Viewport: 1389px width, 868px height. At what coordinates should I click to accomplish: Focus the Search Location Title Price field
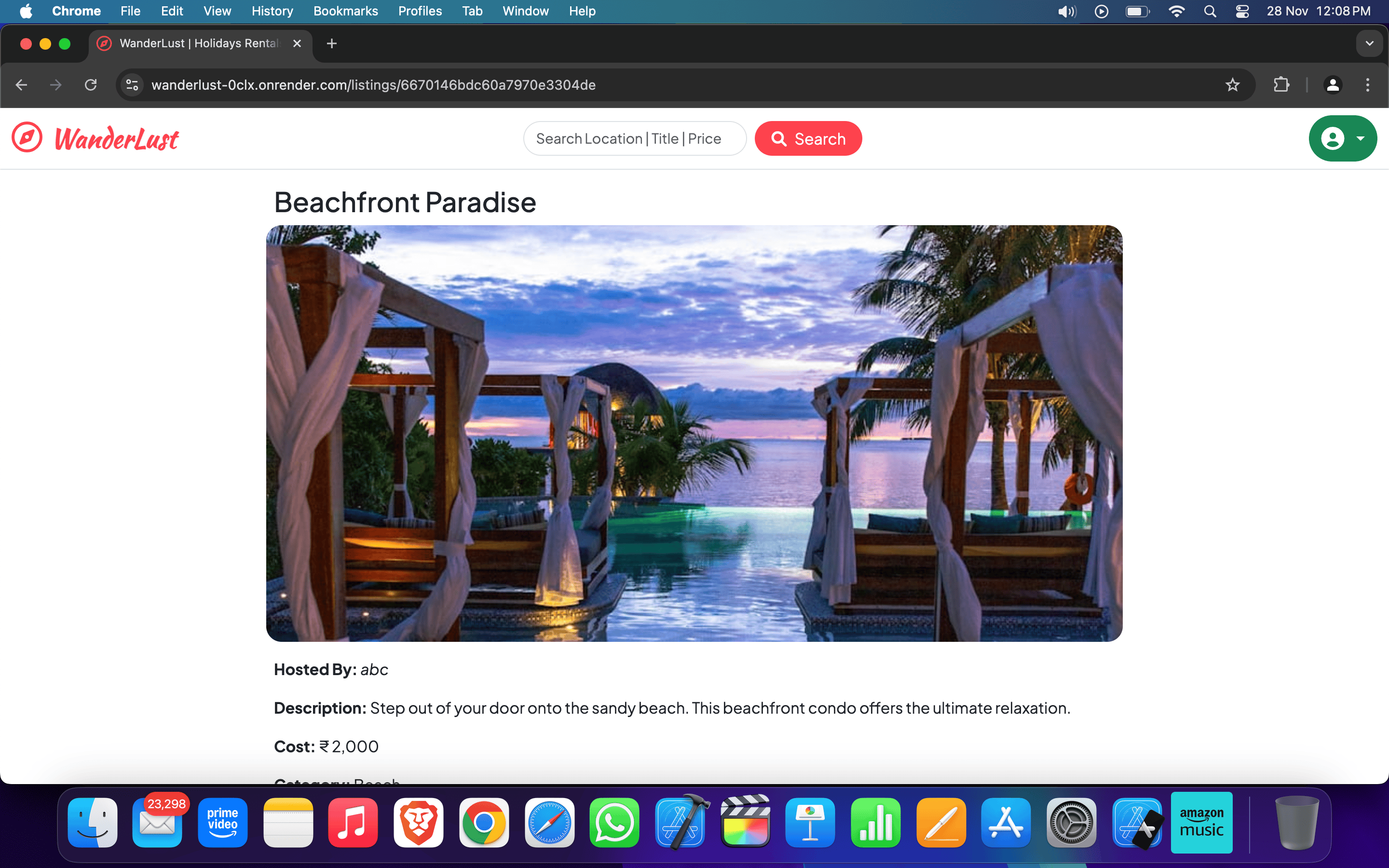634,138
